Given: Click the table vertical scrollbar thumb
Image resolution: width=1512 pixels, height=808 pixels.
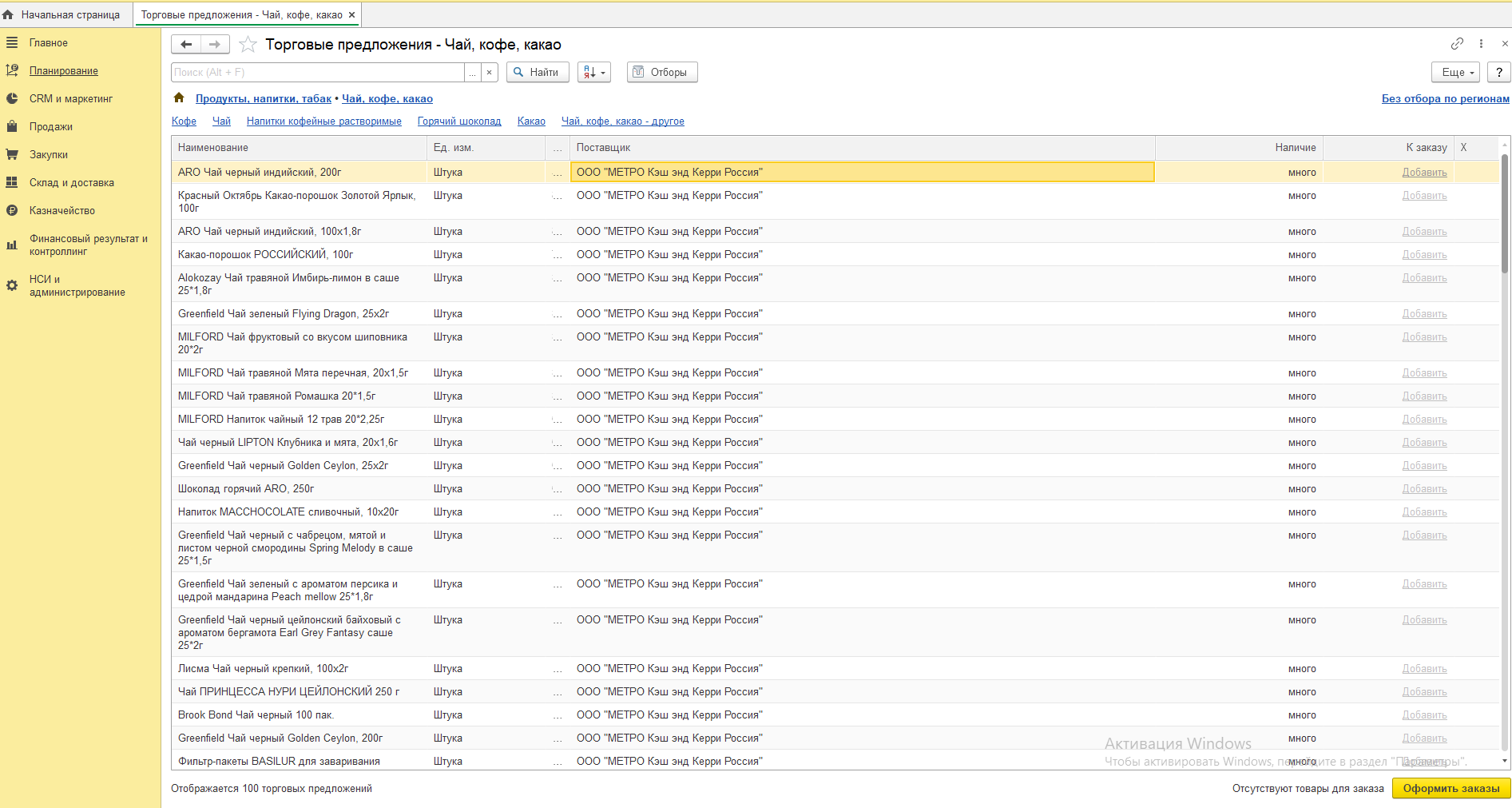Looking at the screenshot, I should (1505, 213).
